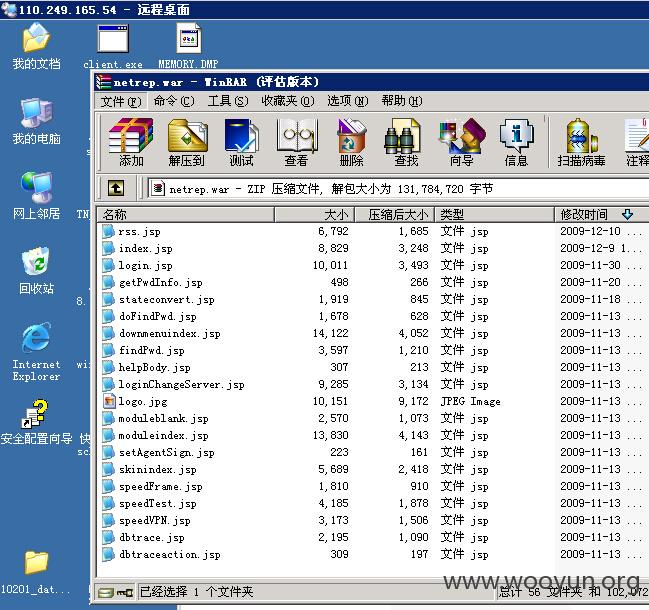The width and height of the screenshot is (649, 610).
Task: Sort by Packed Size (压缩后大小) header
Action: point(394,214)
